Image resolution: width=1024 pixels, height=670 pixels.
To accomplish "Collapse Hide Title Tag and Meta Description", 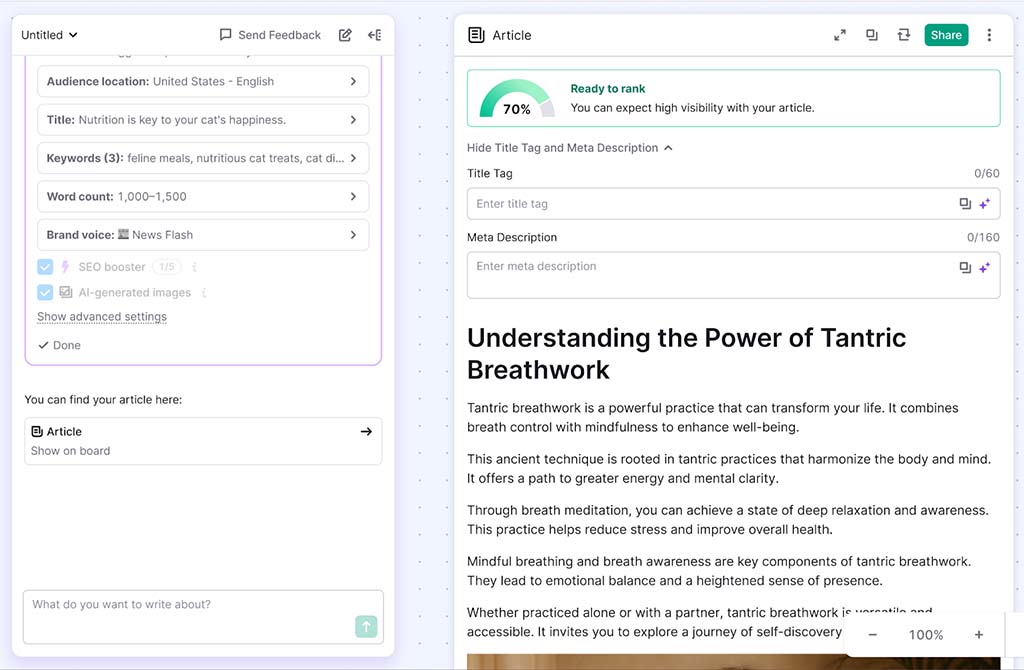I will pos(570,148).
